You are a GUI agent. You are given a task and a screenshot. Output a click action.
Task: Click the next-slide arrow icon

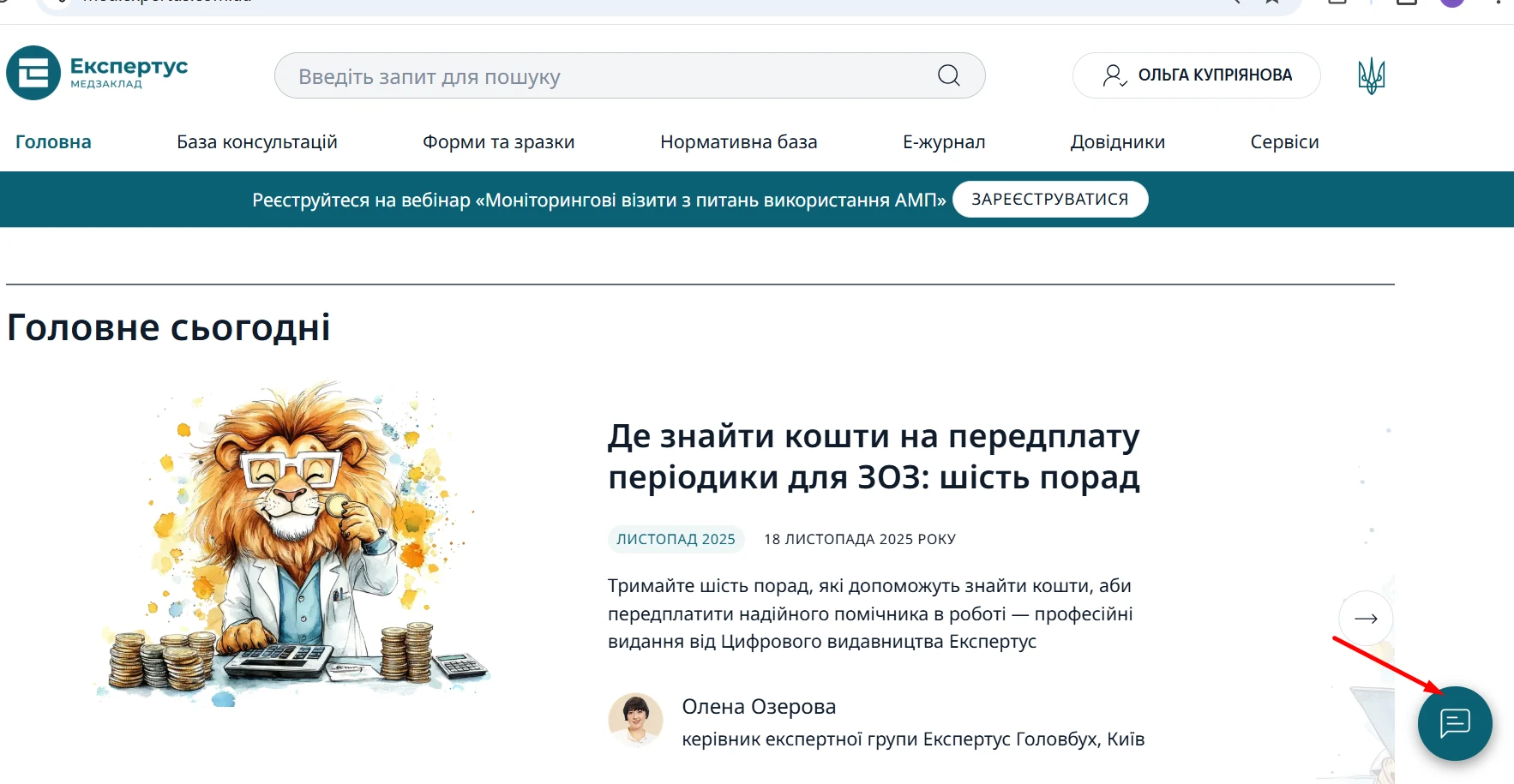click(x=1365, y=618)
